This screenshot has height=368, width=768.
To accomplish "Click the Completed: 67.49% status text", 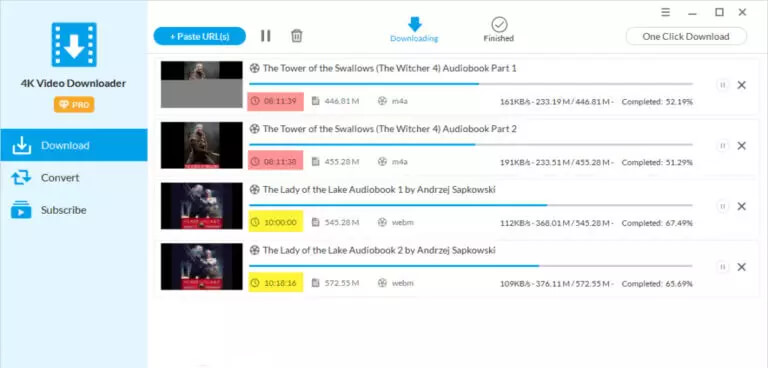I will 657,223.
